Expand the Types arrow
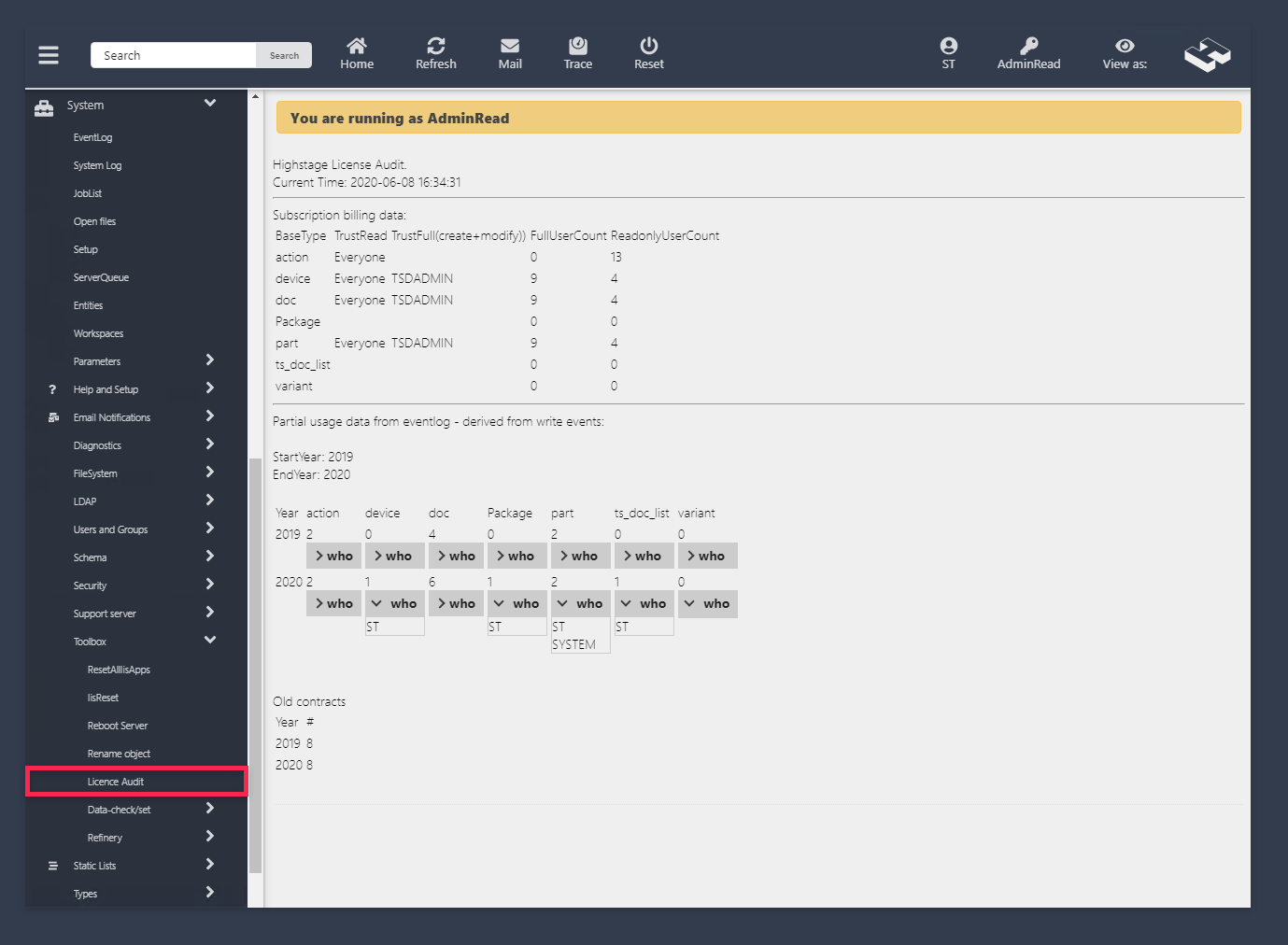Image resolution: width=1288 pixels, height=945 pixels. (x=210, y=892)
